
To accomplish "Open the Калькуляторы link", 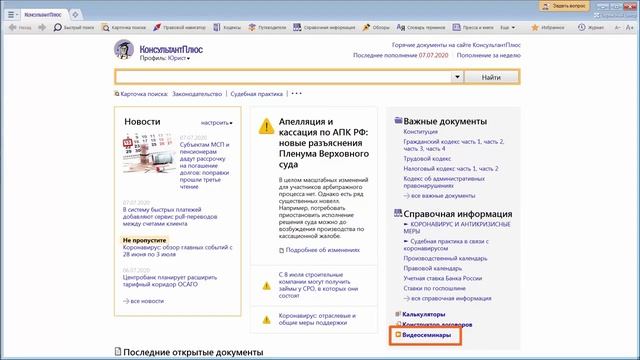I will click(424, 314).
